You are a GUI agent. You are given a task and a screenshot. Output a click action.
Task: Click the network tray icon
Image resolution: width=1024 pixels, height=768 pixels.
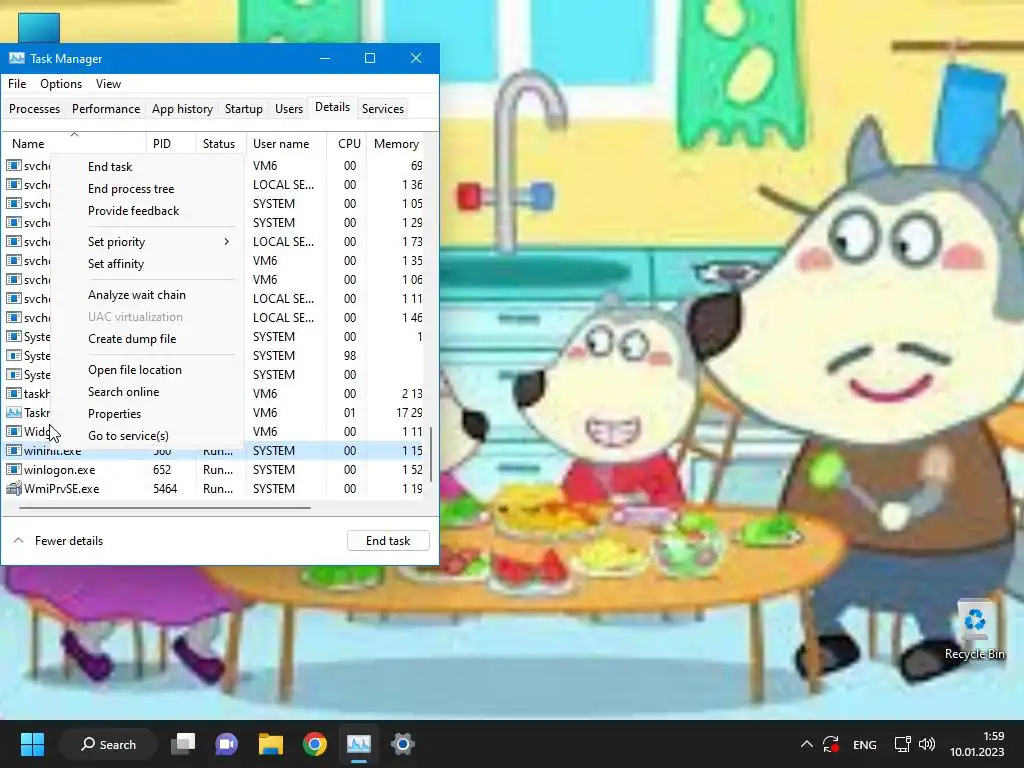(x=903, y=744)
